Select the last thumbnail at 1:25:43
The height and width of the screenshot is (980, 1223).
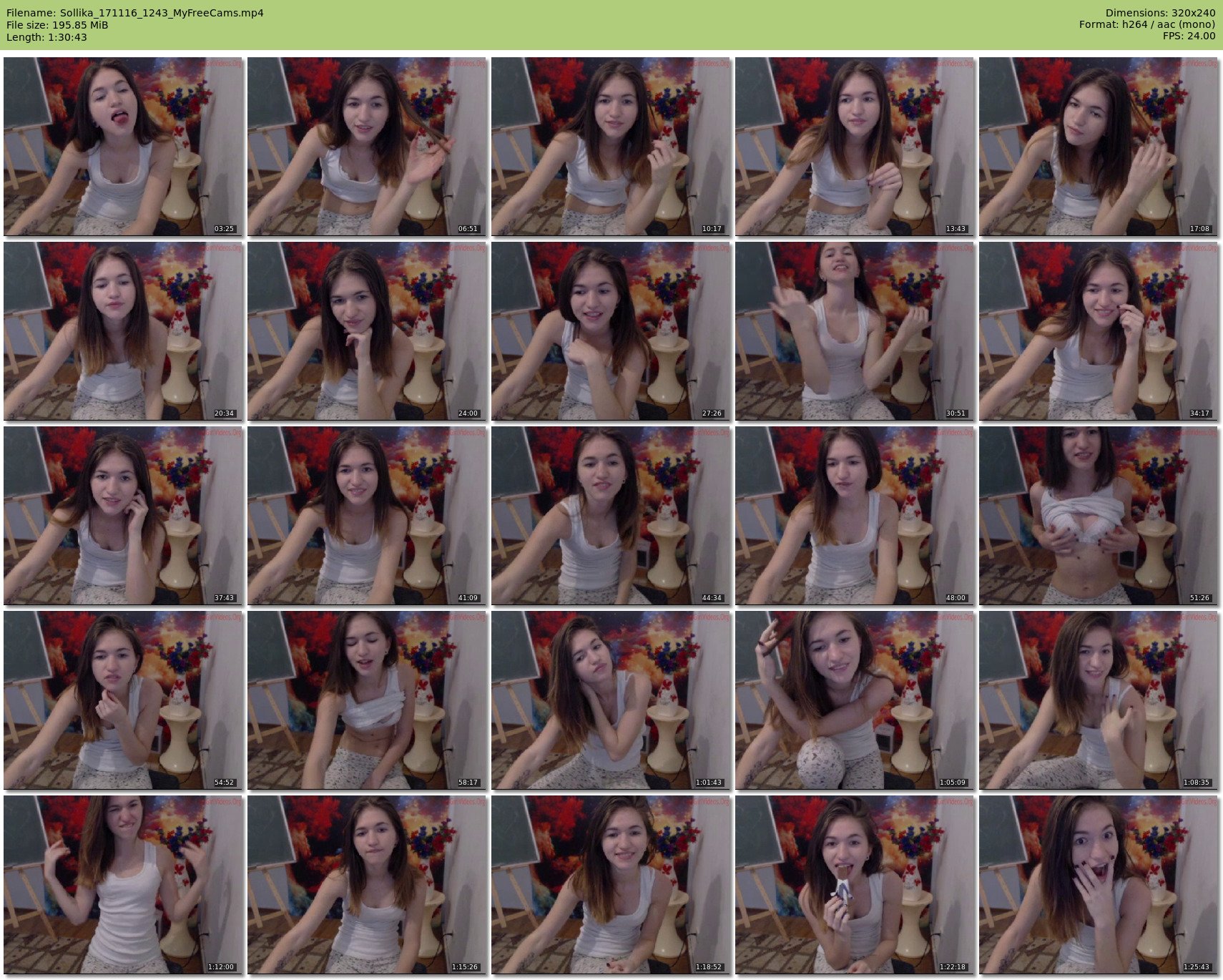[x=1099, y=885]
